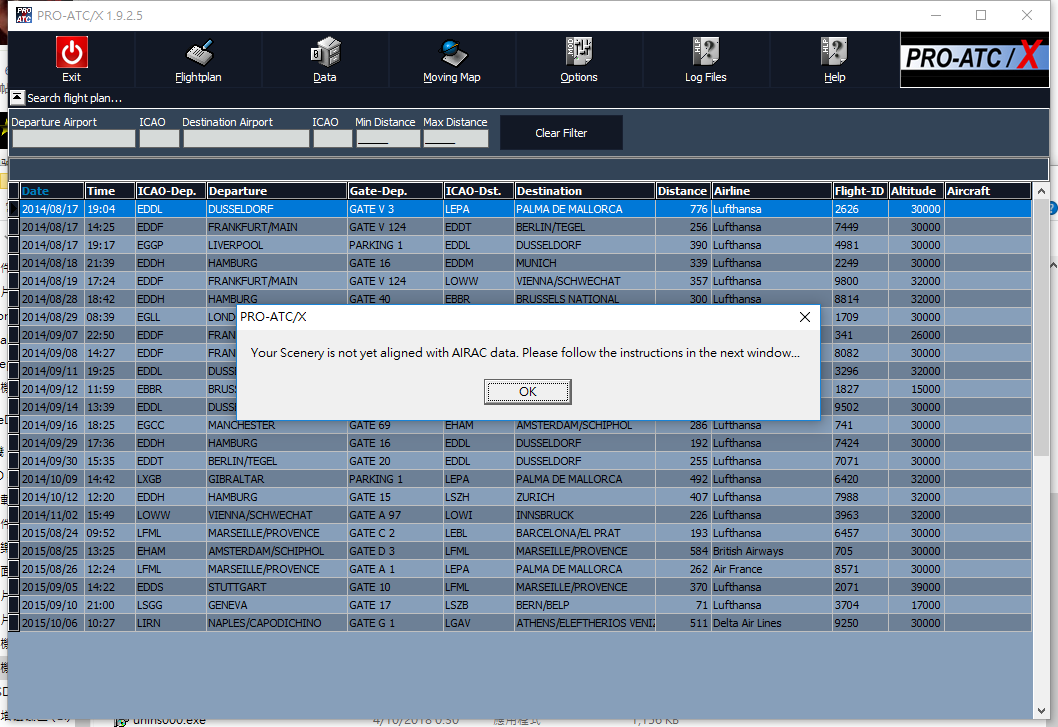Image resolution: width=1058 pixels, height=727 pixels.
Task: Close the PRO-ATC/X message dialog
Action: point(804,317)
